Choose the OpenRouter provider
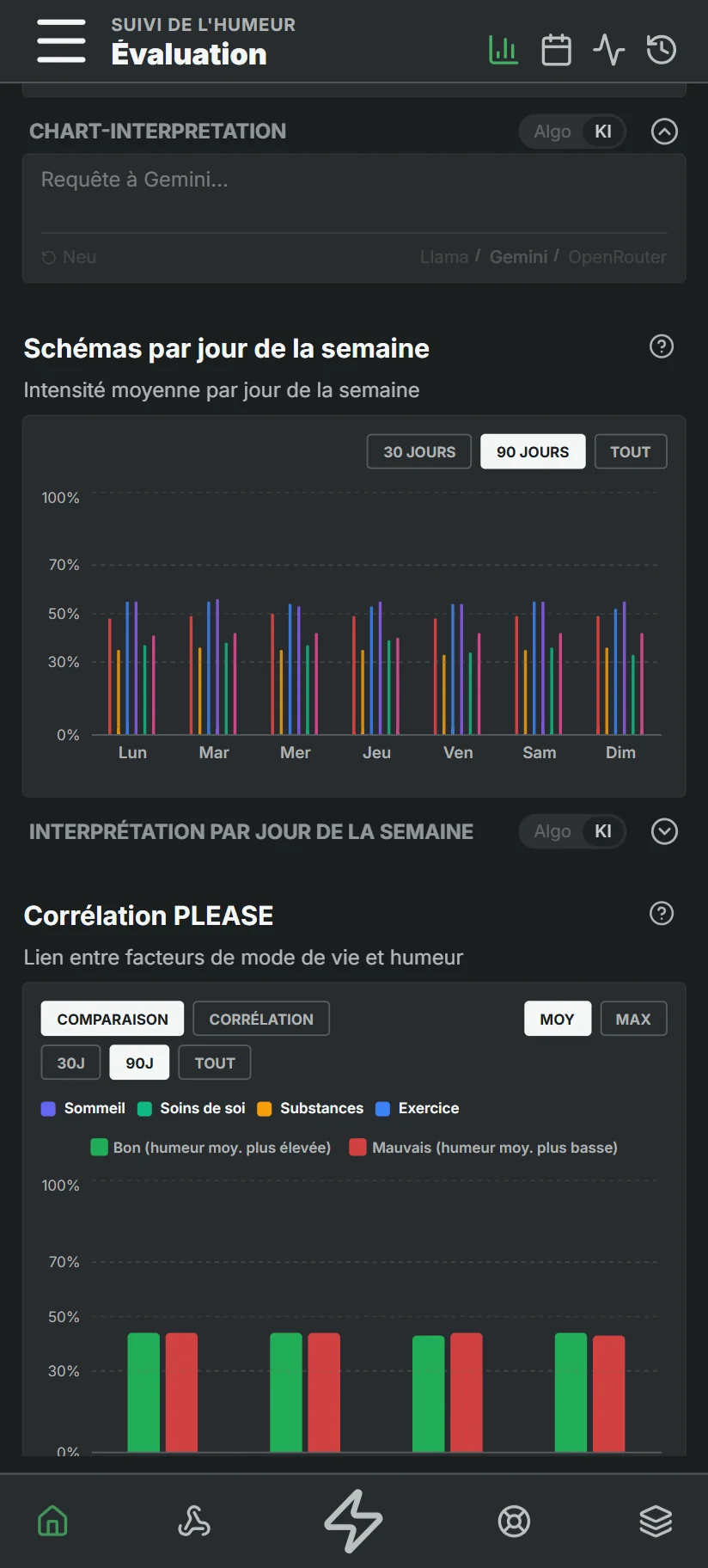The width and height of the screenshot is (708, 1568). [x=617, y=257]
